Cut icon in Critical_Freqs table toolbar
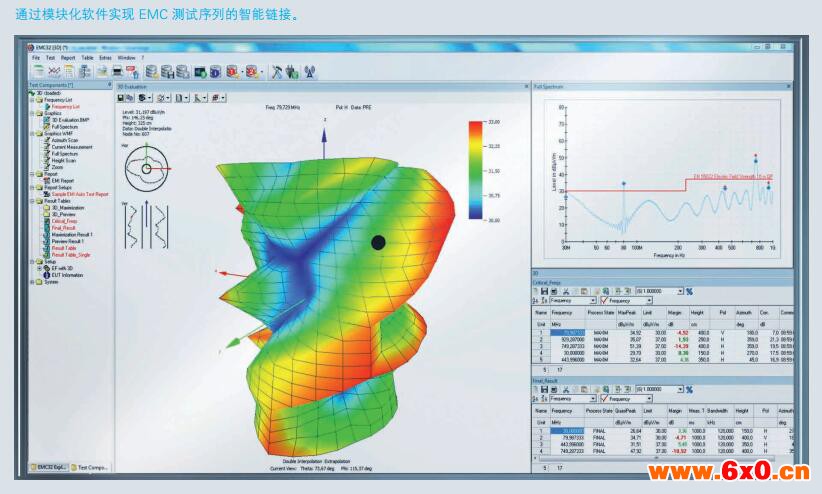Viewport: 822px width, 494px height. point(566,292)
